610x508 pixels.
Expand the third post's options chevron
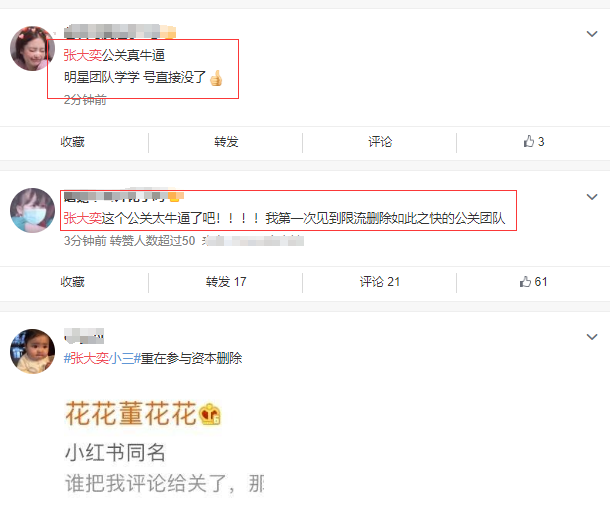pos(592,337)
